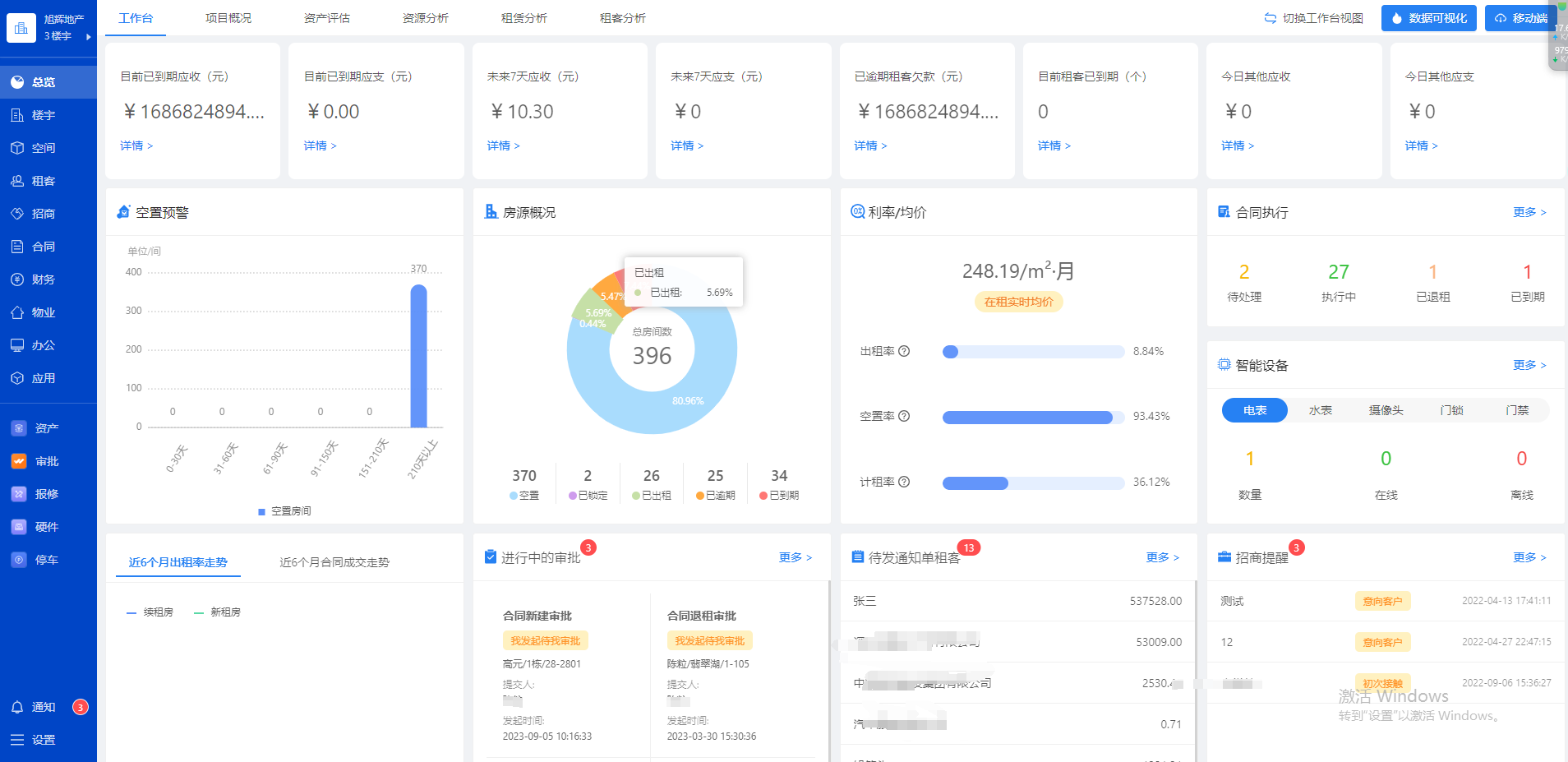Toggle 续租房 legend in trend chart
The image size is (1568, 762).
[x=150, y=612]
